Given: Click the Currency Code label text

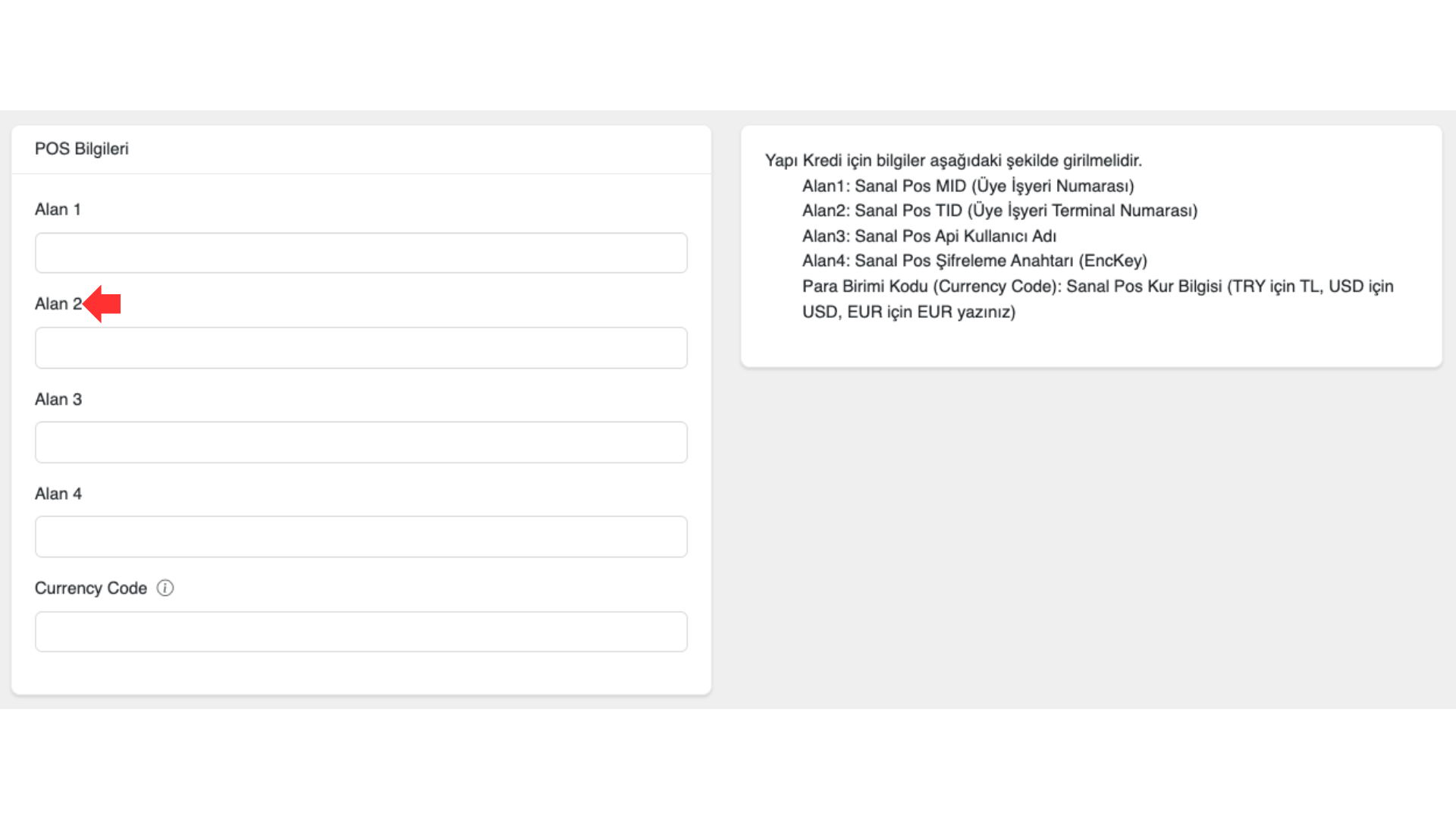Looking at the screenshot, I should (x=91, y=588).
